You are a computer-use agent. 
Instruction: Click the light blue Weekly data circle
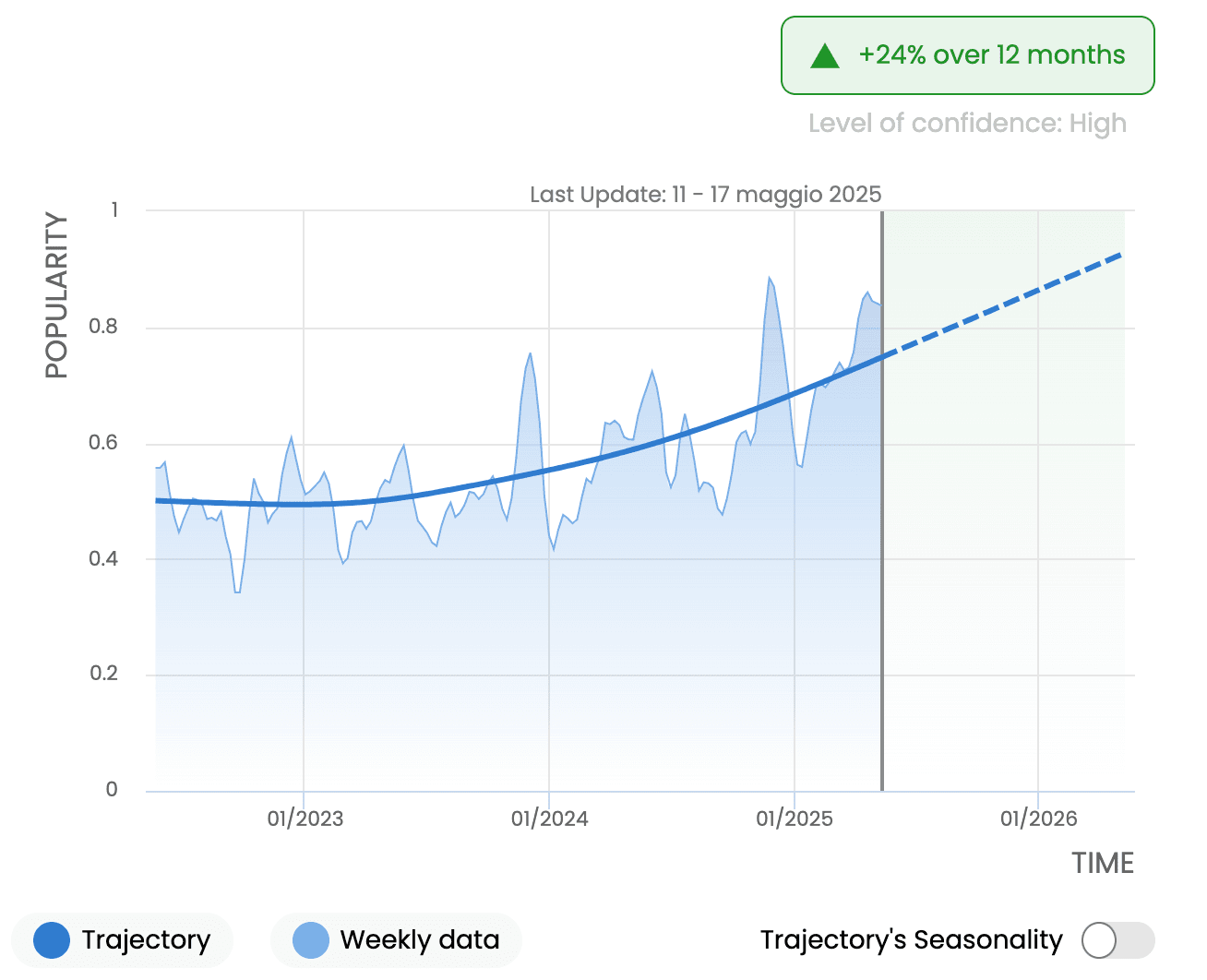[311, 940]
